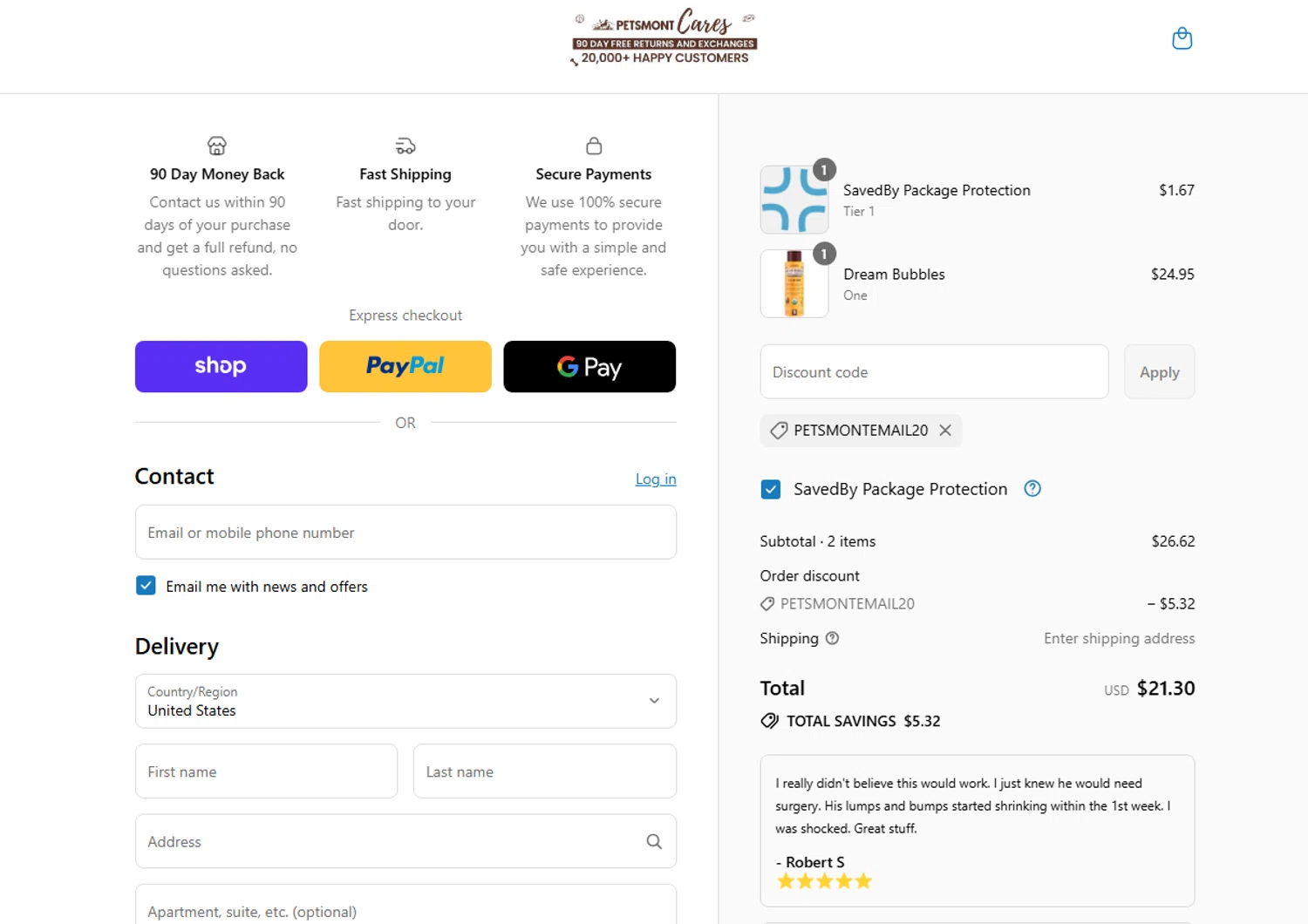Click the Dream Bubbles product name
Viewport: 1308px width, 924px height.
(x=894, y=275)
